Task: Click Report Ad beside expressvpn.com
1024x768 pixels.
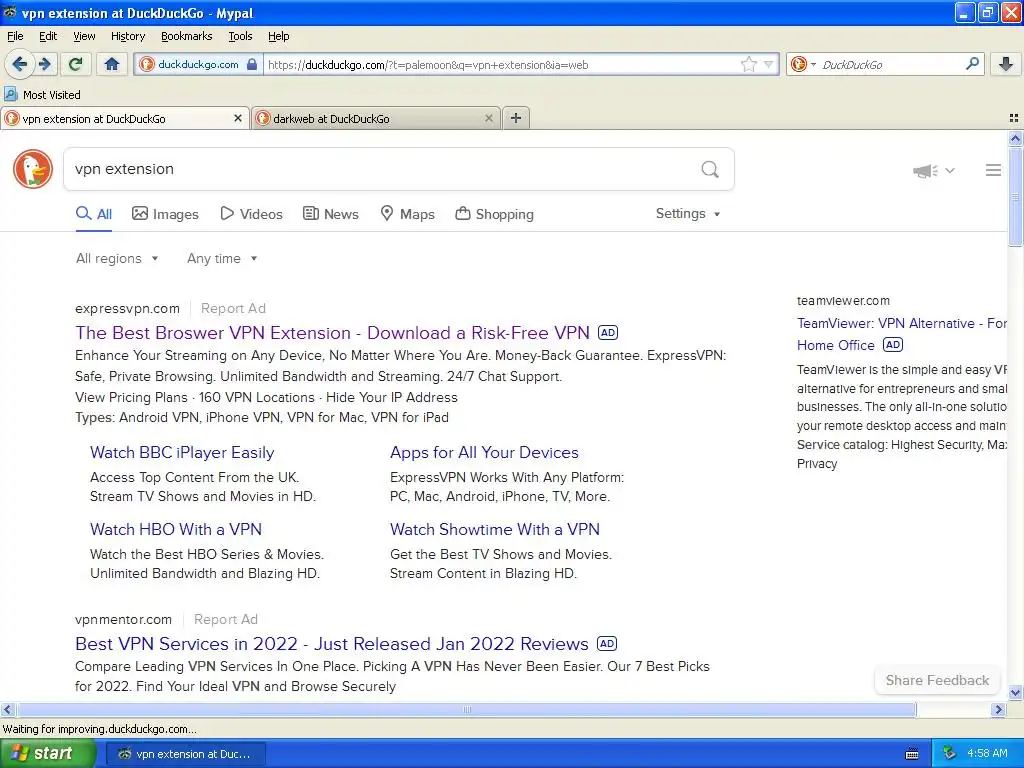Action: [x=233, y=308]
